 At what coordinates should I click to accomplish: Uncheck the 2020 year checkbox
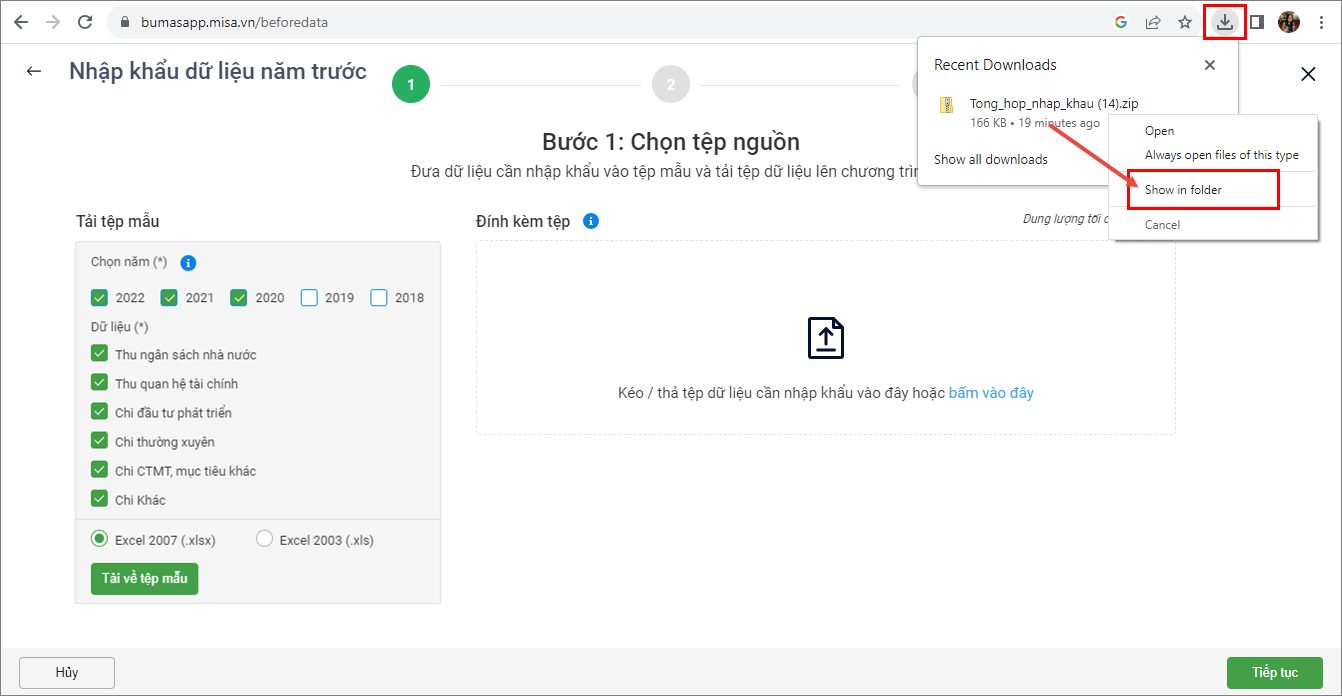tap(239, 297)
